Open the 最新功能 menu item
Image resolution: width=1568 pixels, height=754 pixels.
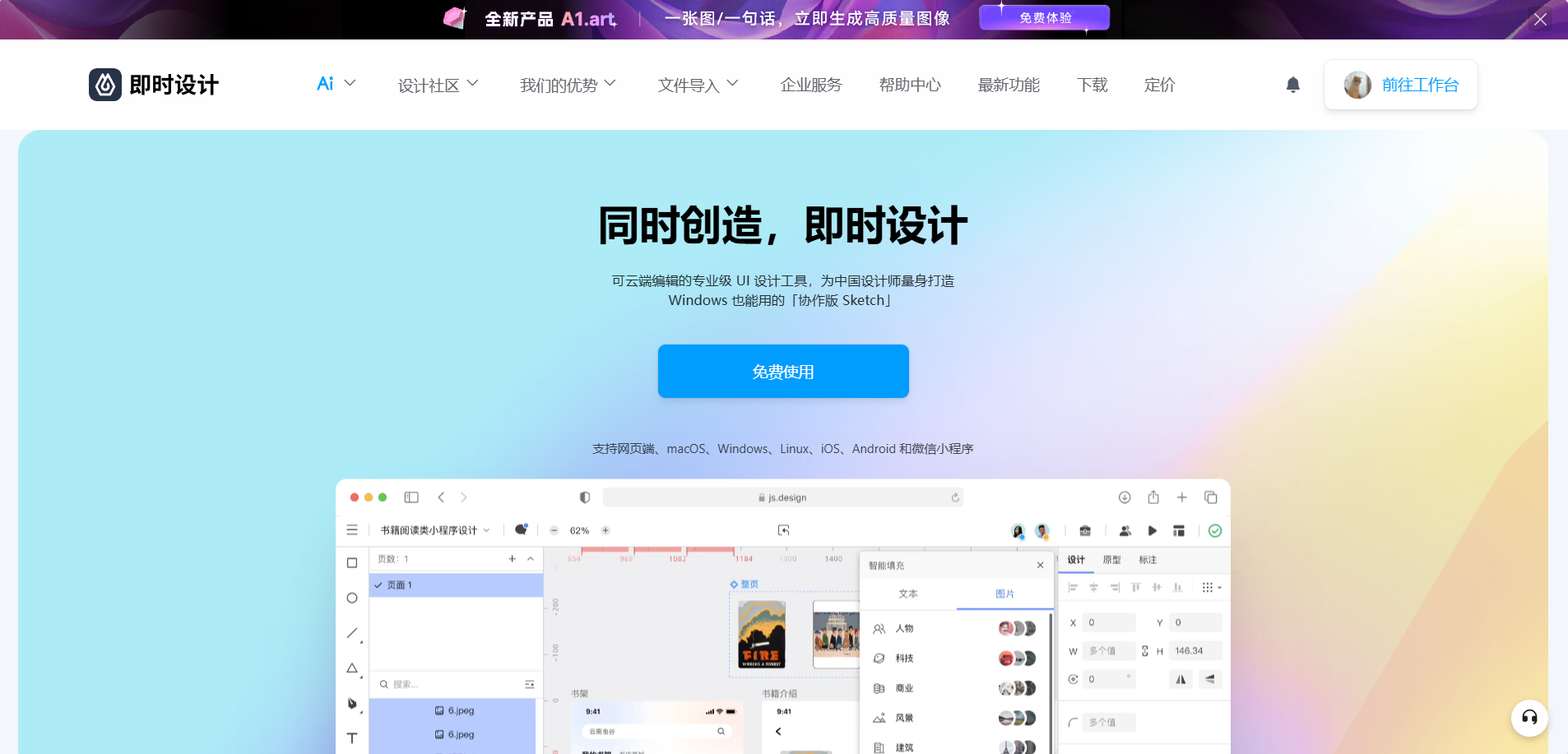(1009, 85)
